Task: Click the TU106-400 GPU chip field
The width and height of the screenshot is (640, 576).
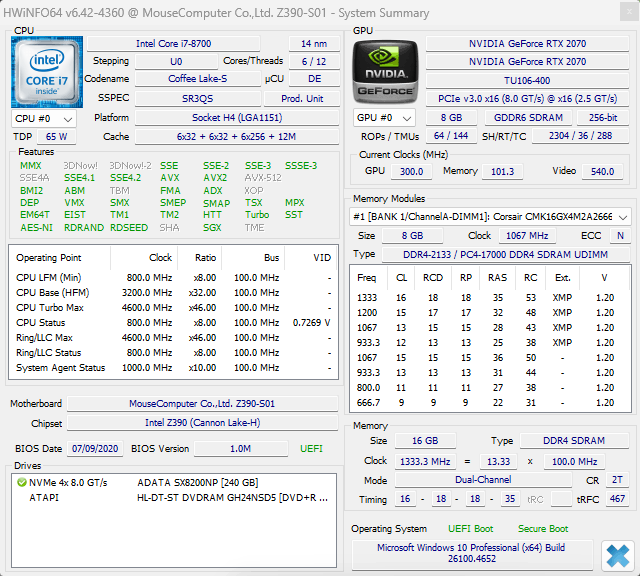Action: [x=527, y=80]
